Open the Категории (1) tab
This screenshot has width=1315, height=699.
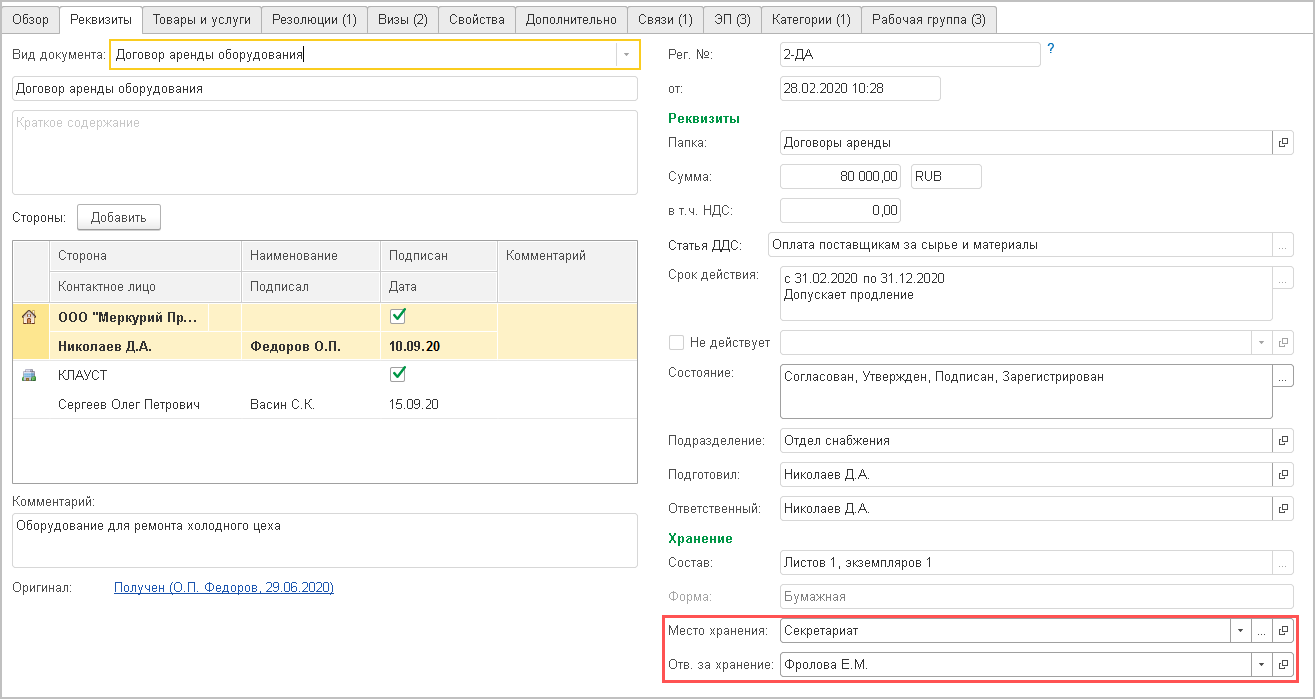click(811, 19)
